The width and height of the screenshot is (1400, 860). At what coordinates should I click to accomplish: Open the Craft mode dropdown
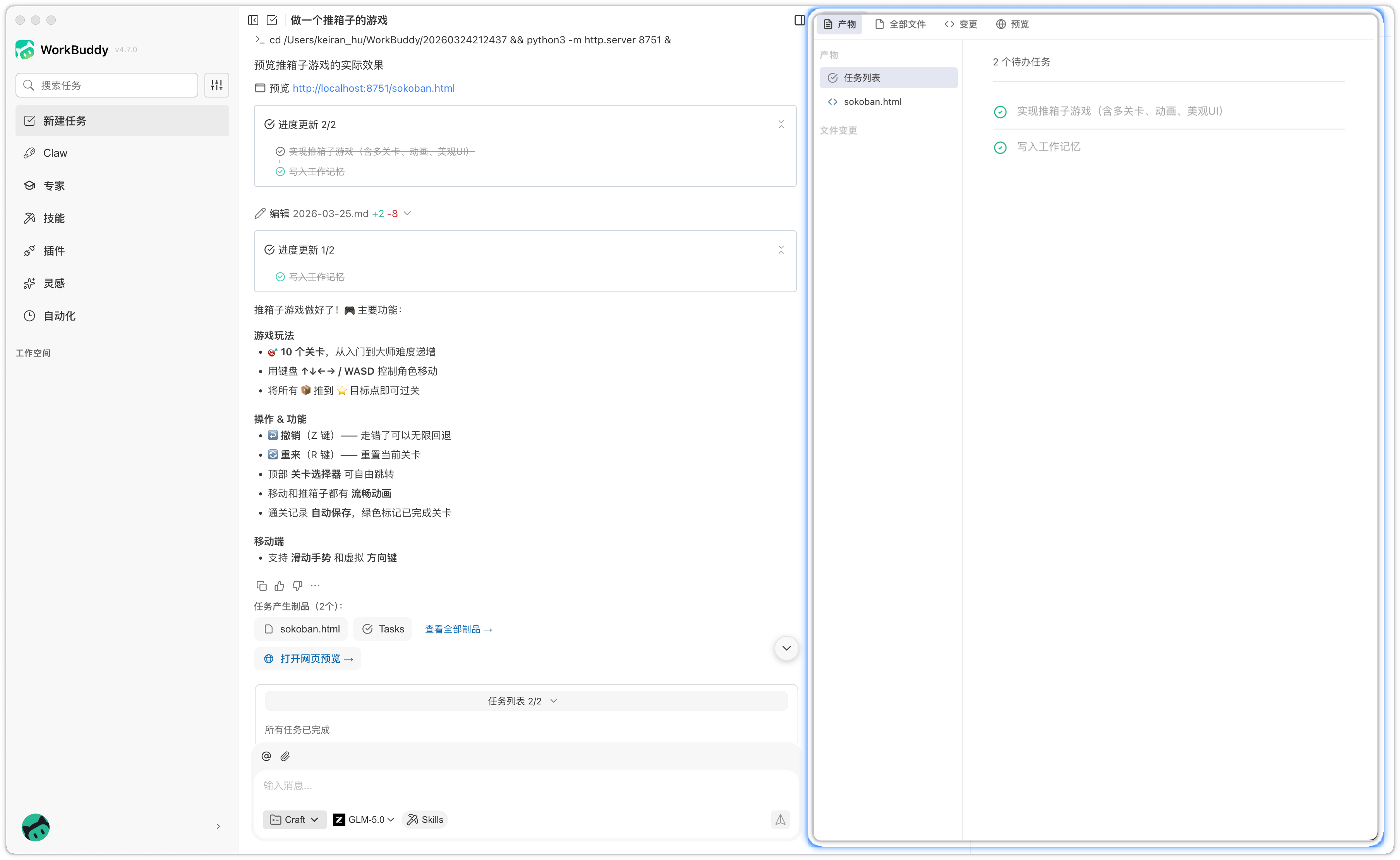tap(295, 820)
